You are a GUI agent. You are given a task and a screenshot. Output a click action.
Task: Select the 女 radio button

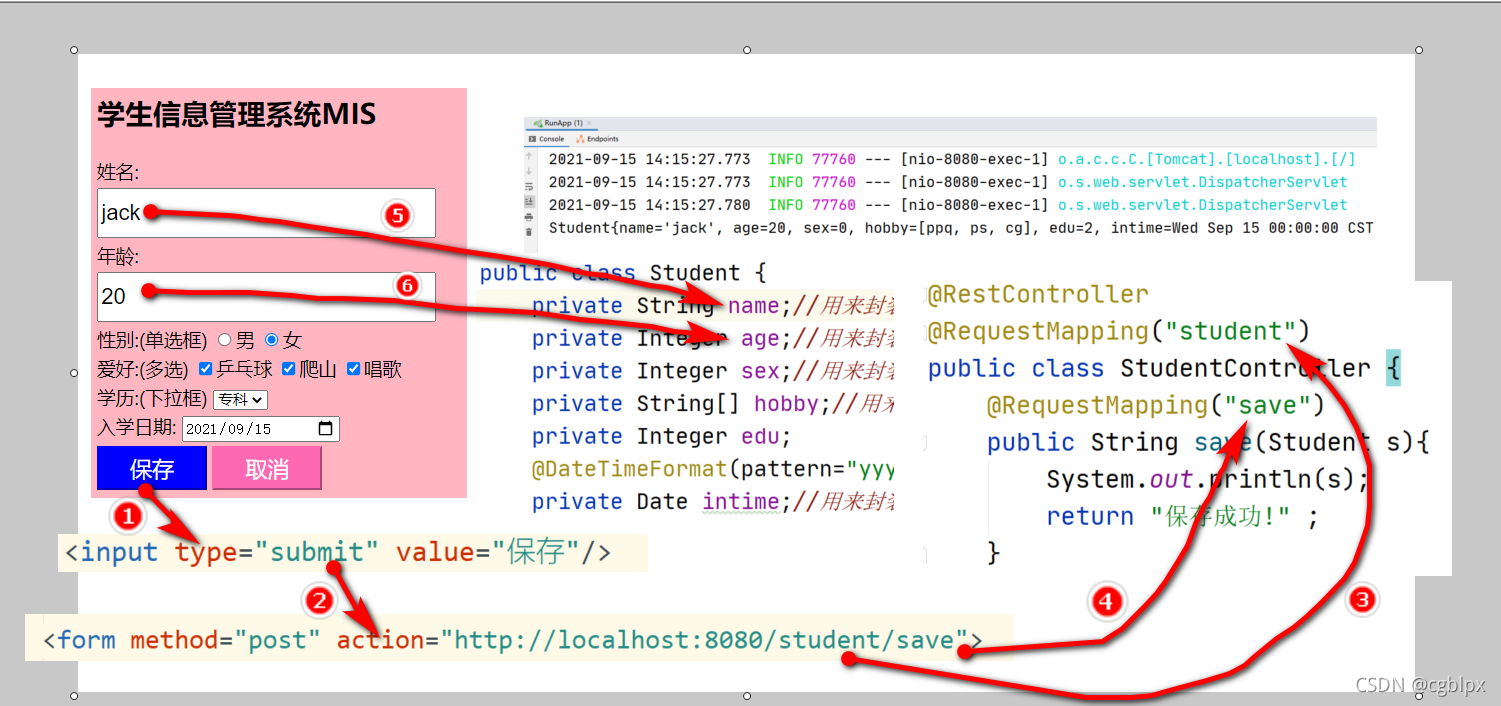click(x=271, y=340)
